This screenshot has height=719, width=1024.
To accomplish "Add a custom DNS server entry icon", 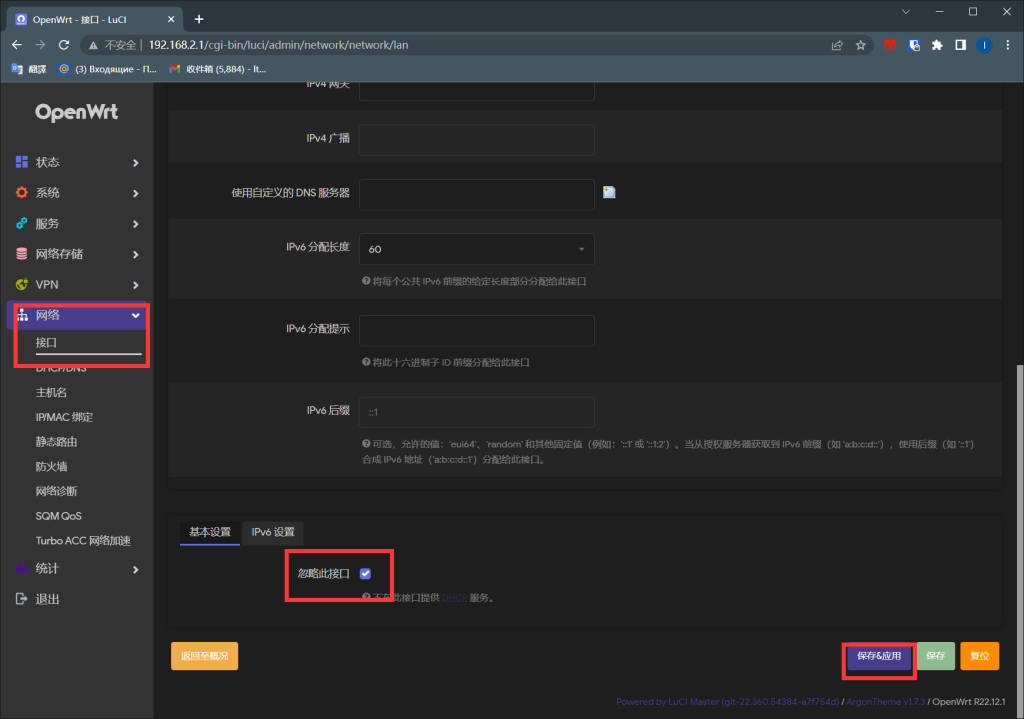I will (x=609, y=191).
